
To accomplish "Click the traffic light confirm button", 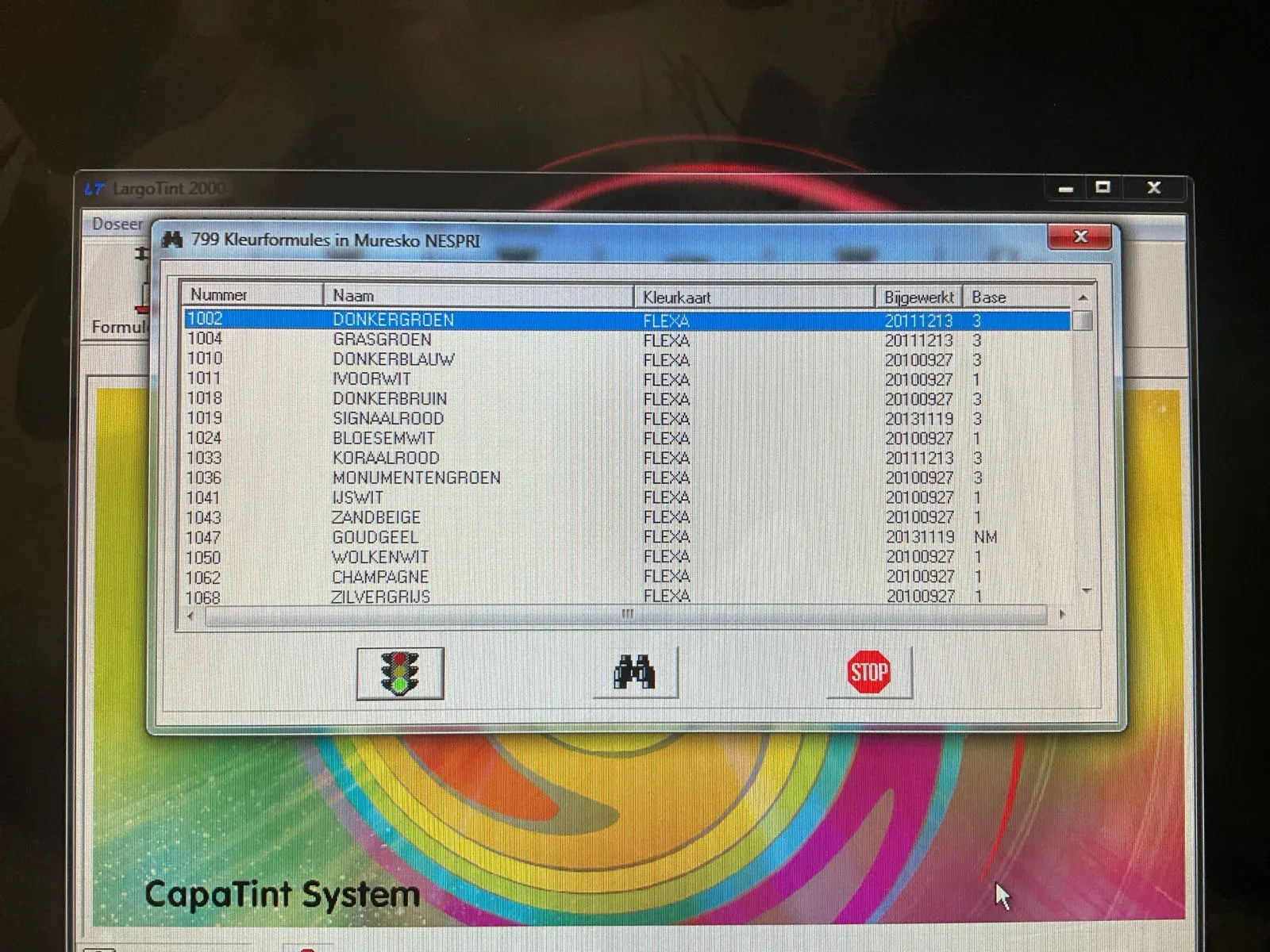I will point(400,674).
